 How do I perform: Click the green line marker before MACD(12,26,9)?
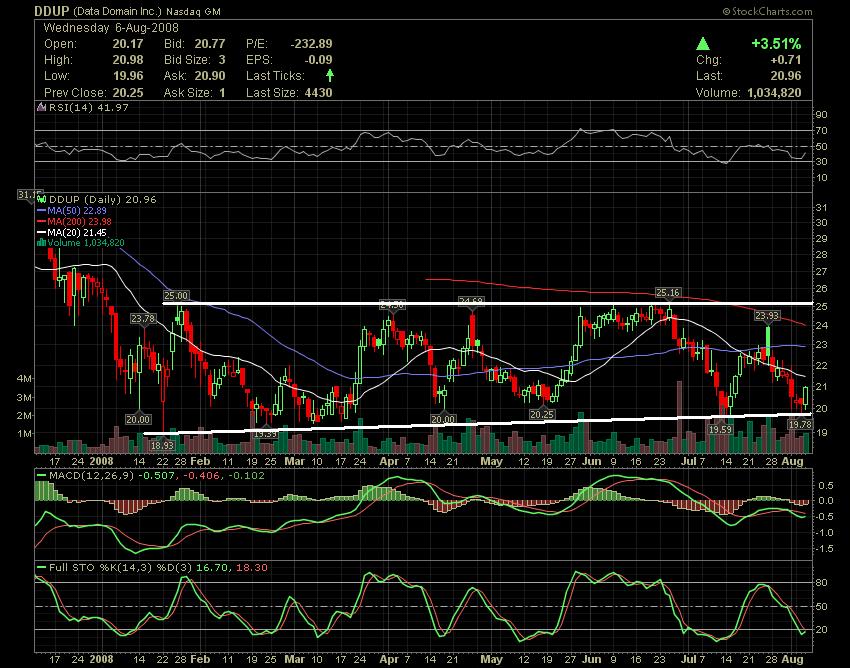point(41,476)
